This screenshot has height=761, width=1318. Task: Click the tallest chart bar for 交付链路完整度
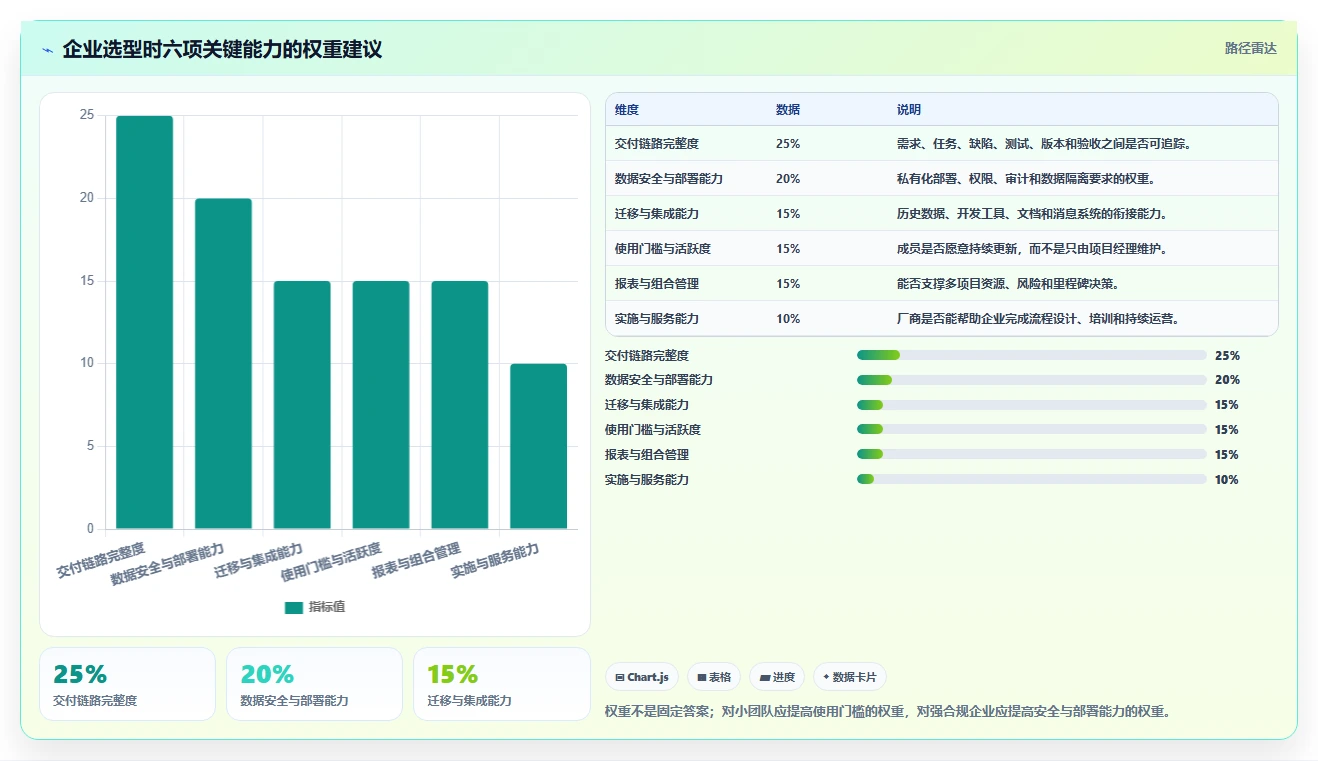click(x=145, y=322)
